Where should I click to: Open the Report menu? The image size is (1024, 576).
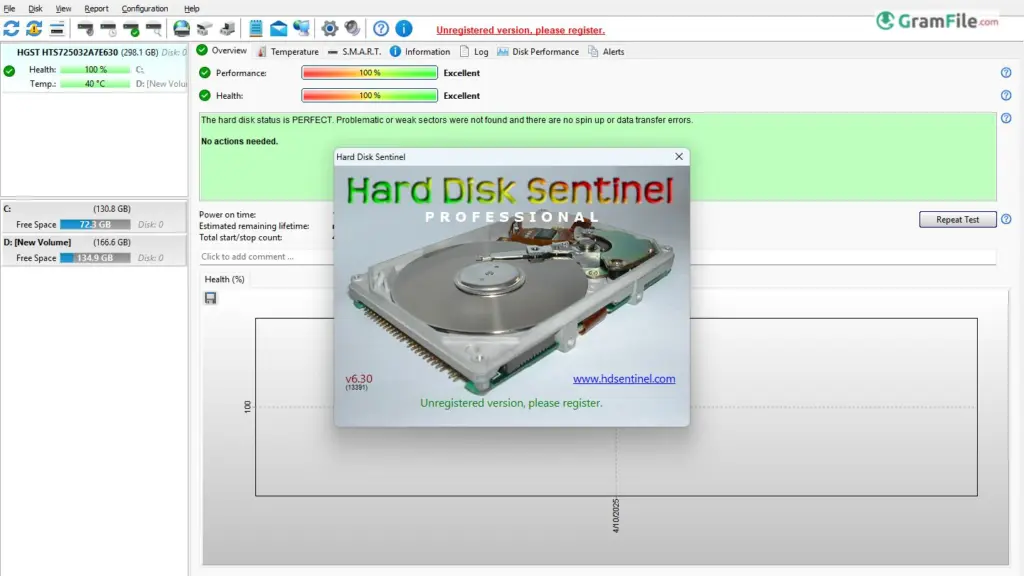point(96,8)
